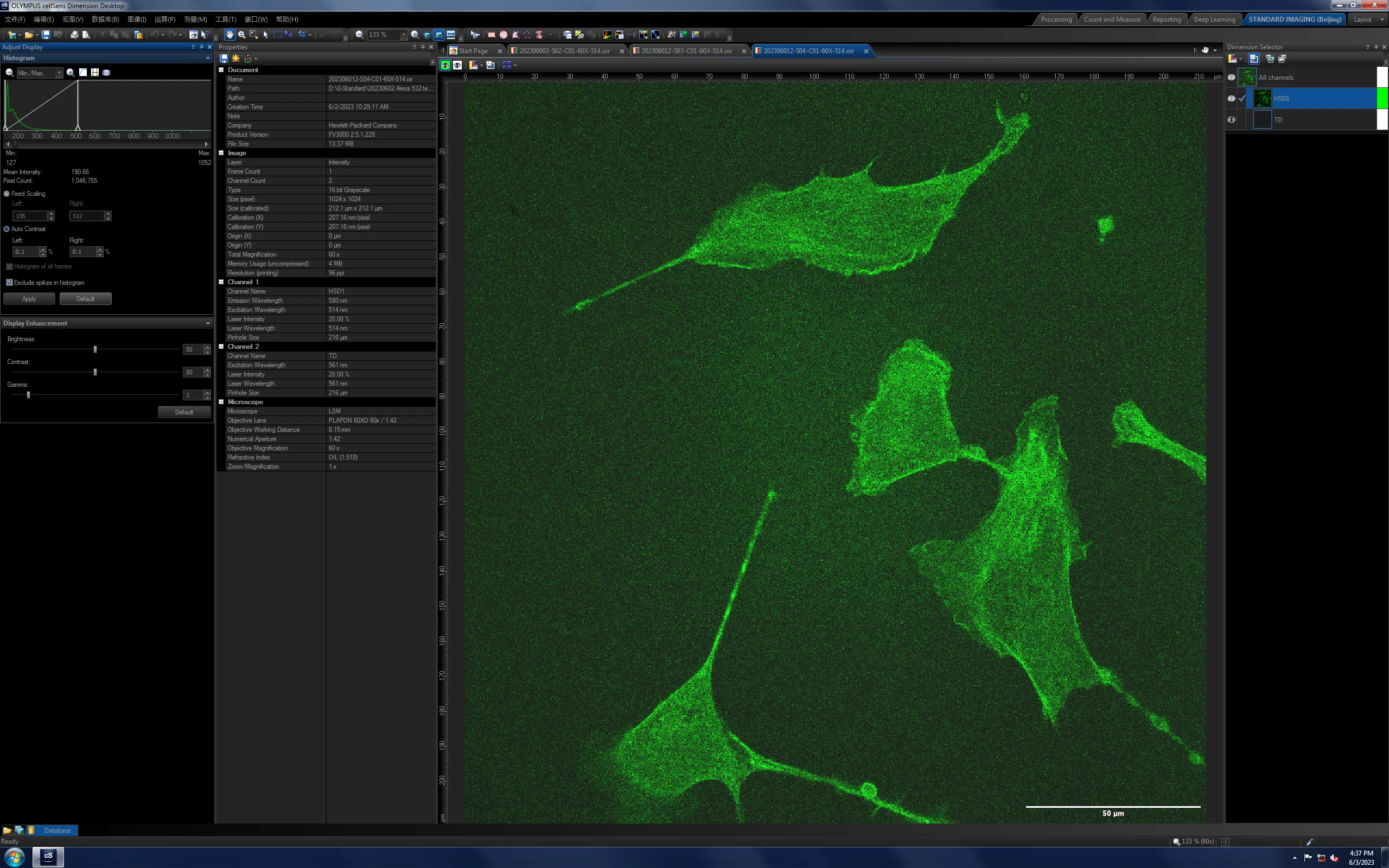Click the red ellipse ROI icon
The height and width of the screenshot is (868, 1389).
point(504,34)
